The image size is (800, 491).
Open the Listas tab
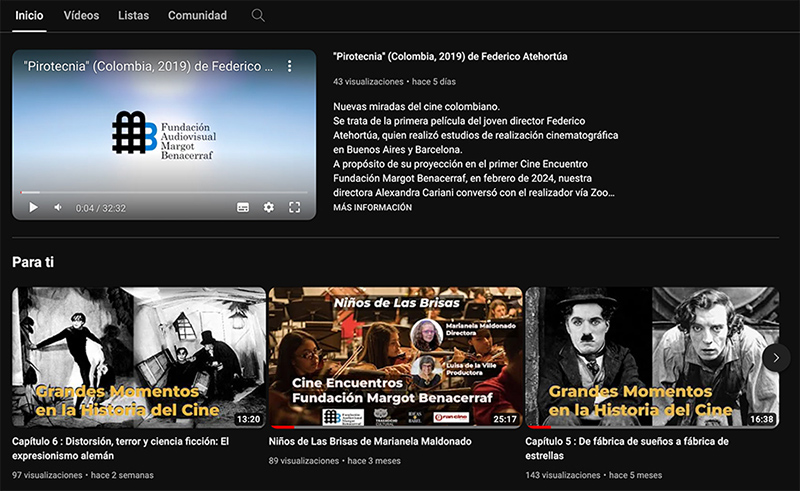[x=134, y=16]
